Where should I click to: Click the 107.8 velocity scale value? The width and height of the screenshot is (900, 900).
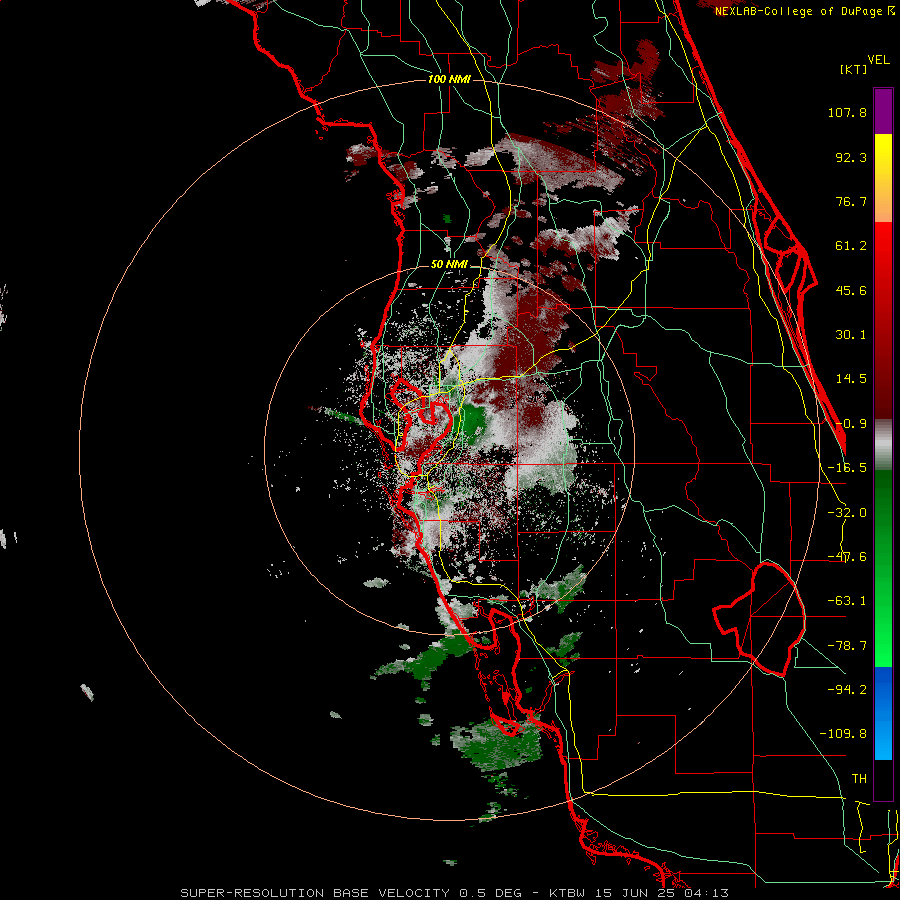[x=847, y=112]
